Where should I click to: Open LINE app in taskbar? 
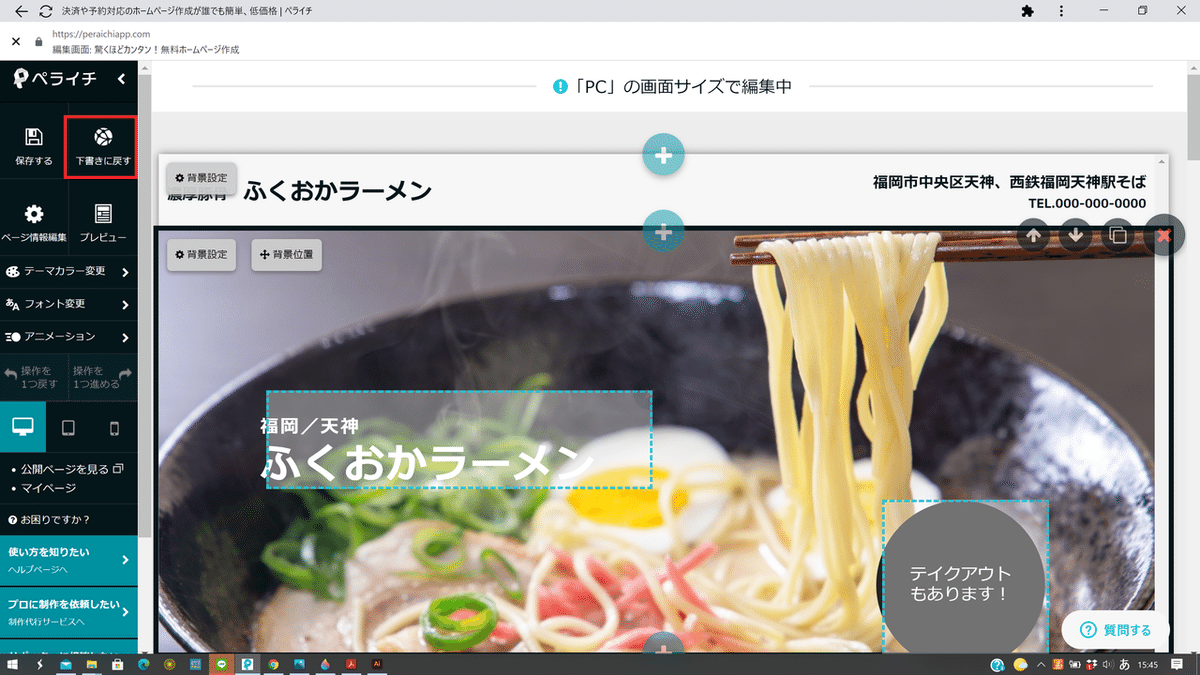[221, 664]
